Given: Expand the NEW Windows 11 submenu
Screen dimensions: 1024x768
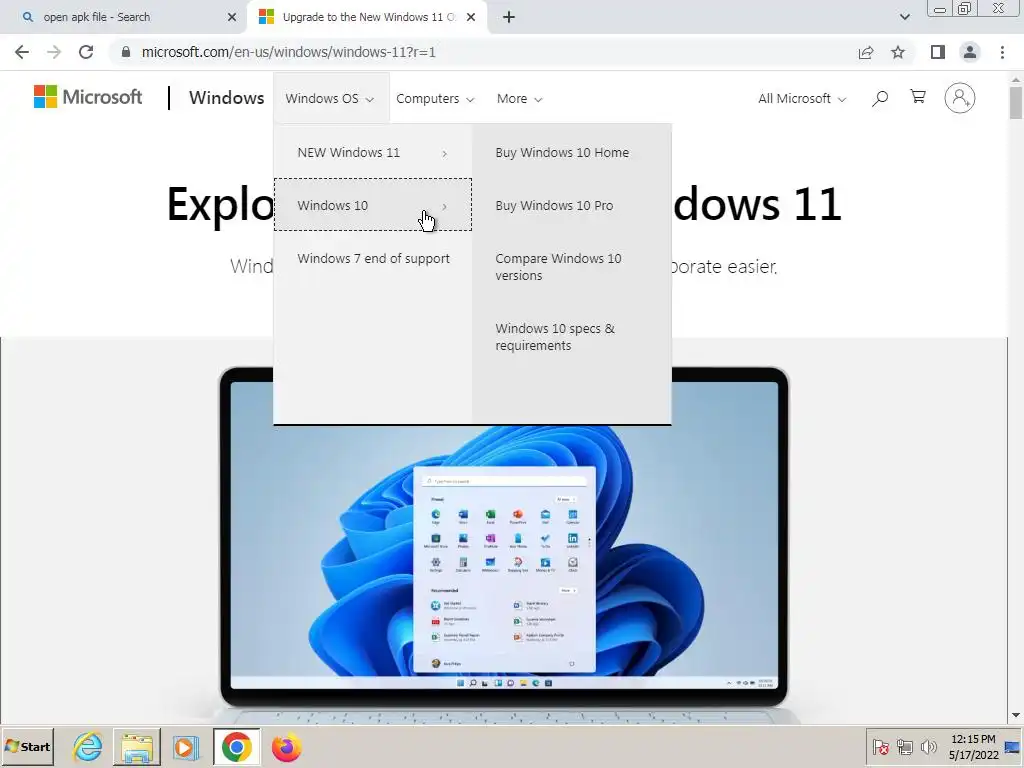Looking at the screenshot, I should [372, 153].
